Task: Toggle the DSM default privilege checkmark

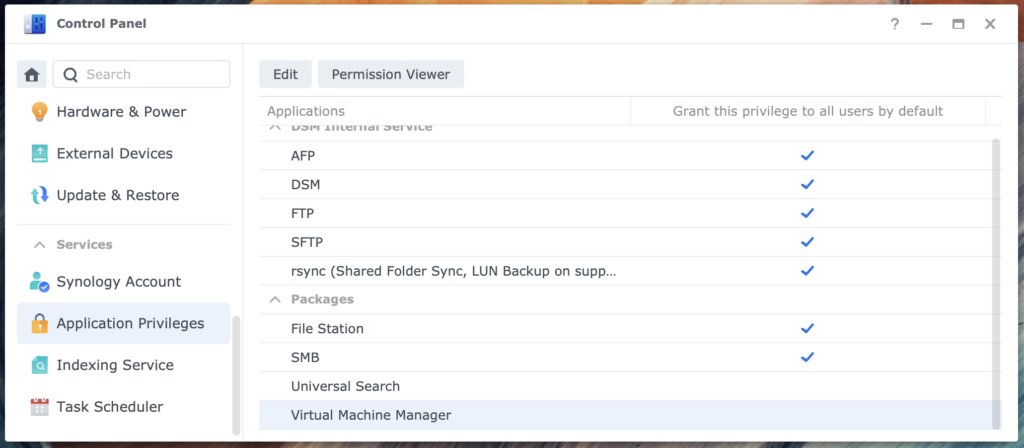Action: (807, 184)
